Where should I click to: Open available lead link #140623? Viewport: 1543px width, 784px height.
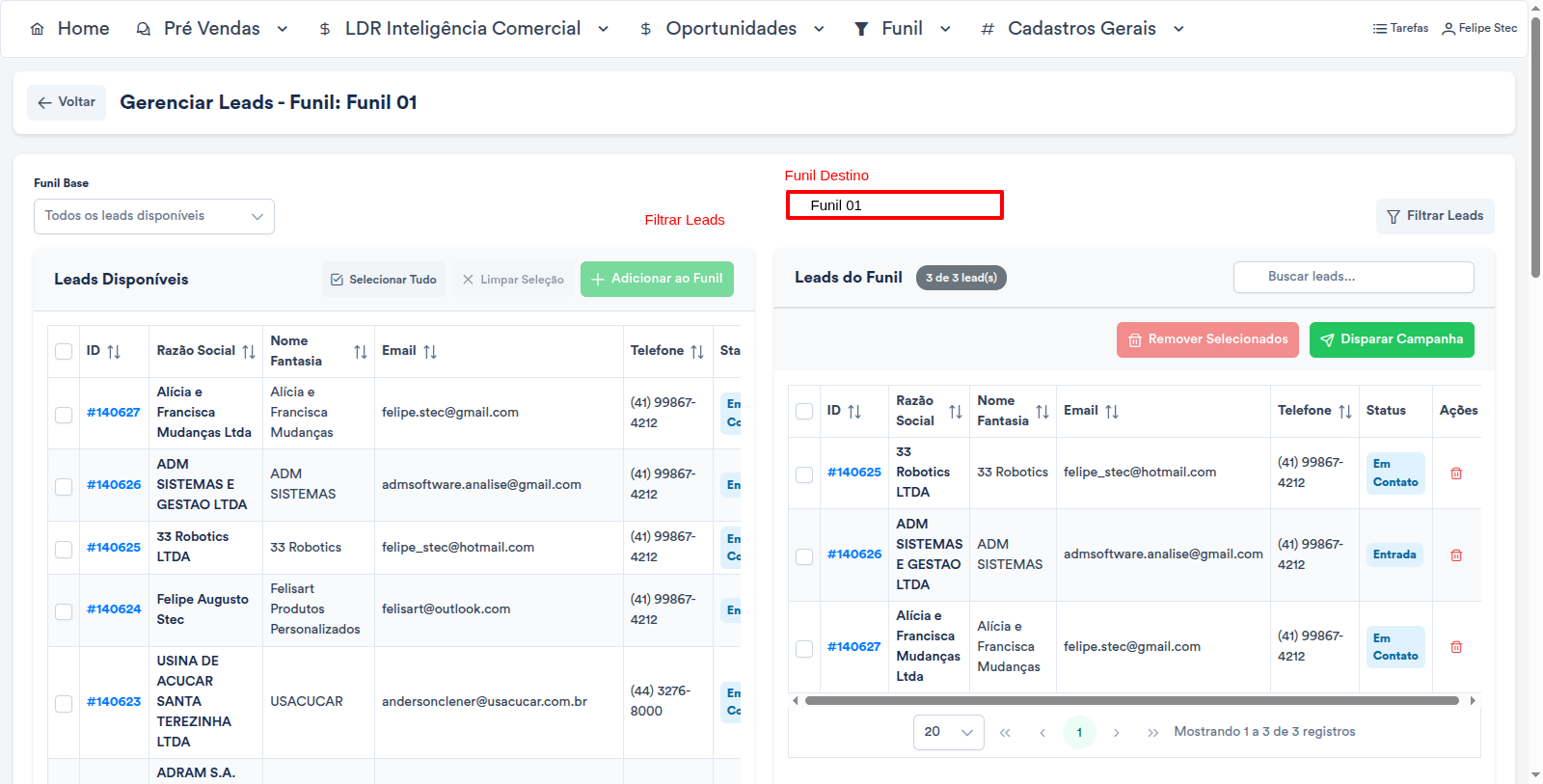(x=114, y=702)
